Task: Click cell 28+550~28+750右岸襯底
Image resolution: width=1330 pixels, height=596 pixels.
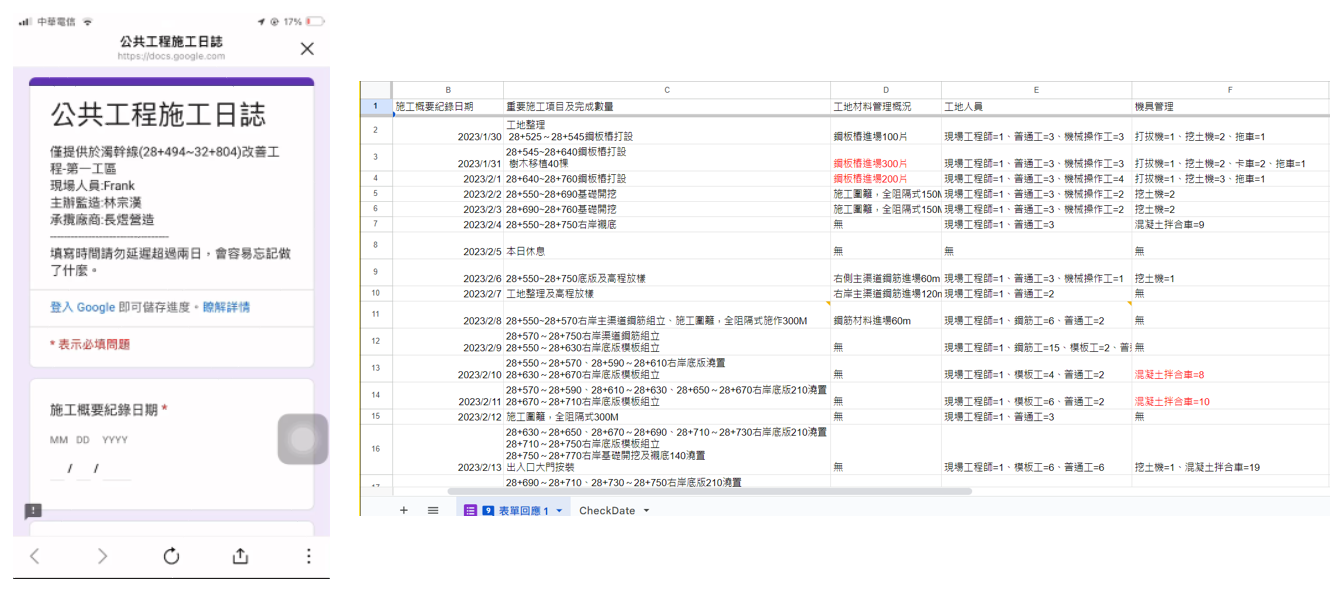Action: [667, 224]
